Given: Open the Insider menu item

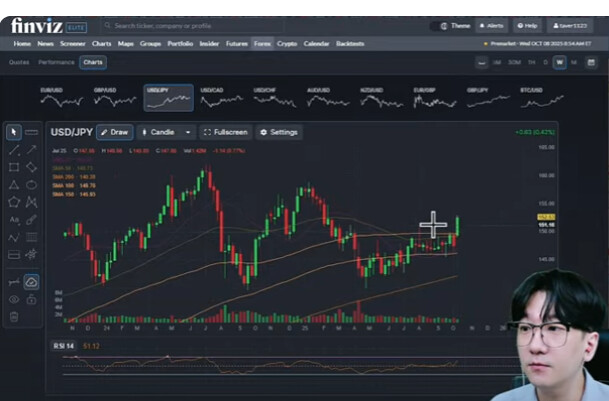Looking at the screenshot, I should pyautogui.click(x=209, y=44).
